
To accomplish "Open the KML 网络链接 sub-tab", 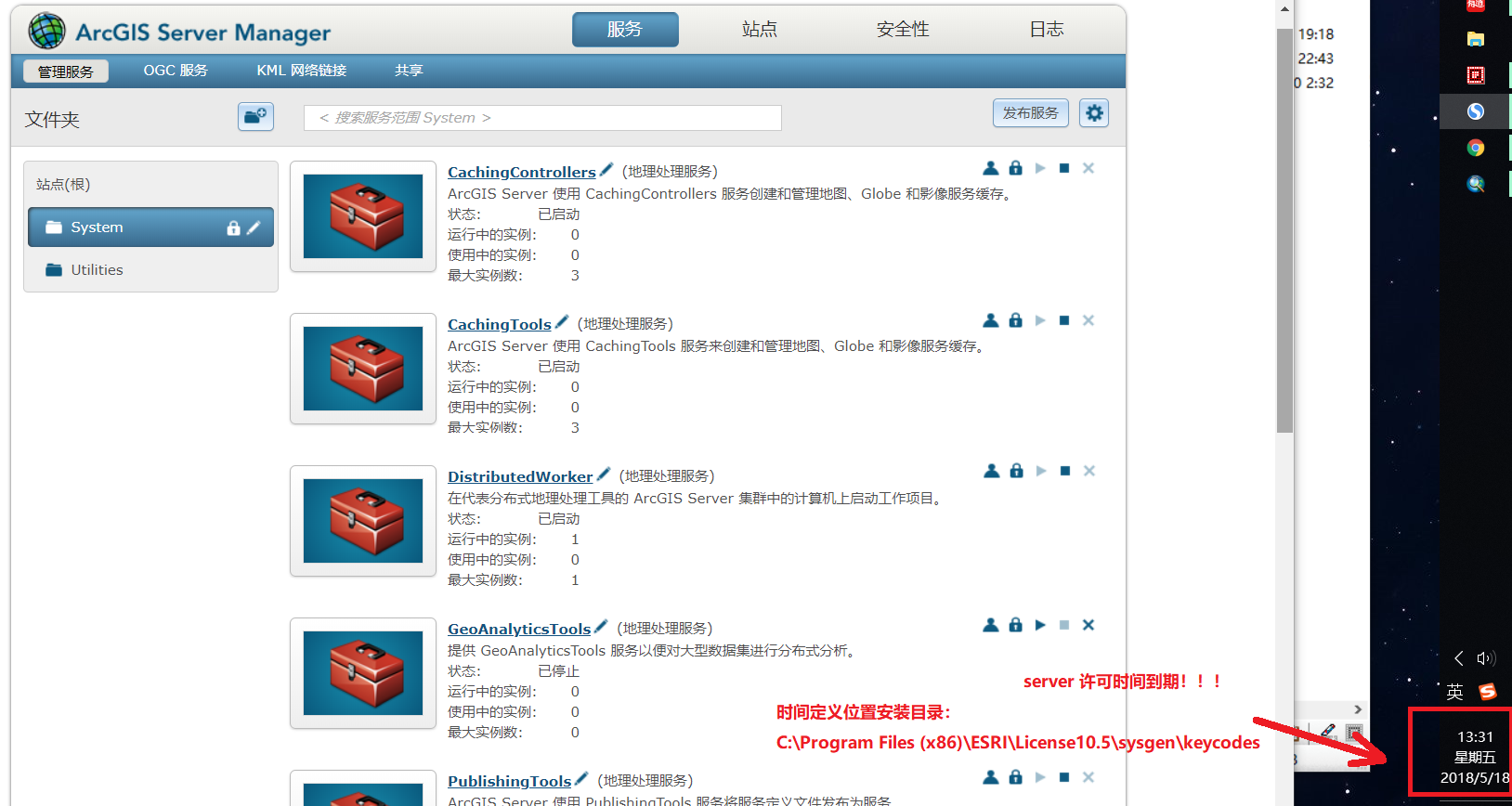I will point(302,71).
